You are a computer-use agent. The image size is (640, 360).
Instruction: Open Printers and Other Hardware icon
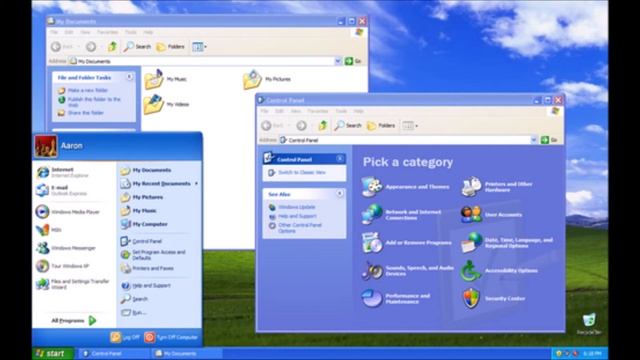[471, 187]
